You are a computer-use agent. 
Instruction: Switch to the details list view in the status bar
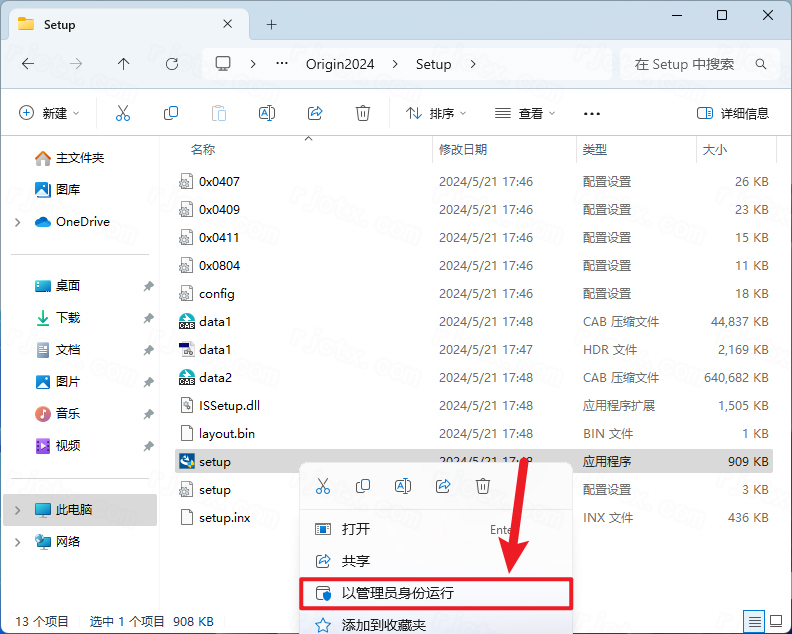pos(754,621)
